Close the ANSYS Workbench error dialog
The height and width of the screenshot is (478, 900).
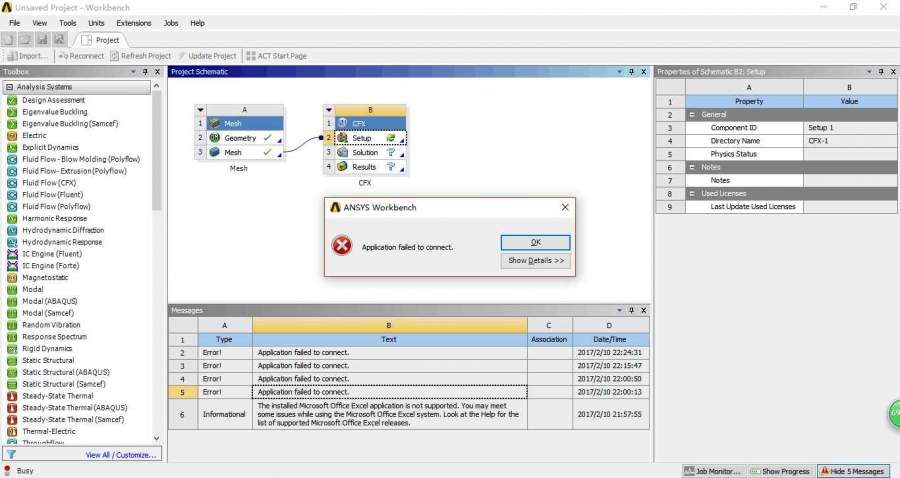pos(565,207)
